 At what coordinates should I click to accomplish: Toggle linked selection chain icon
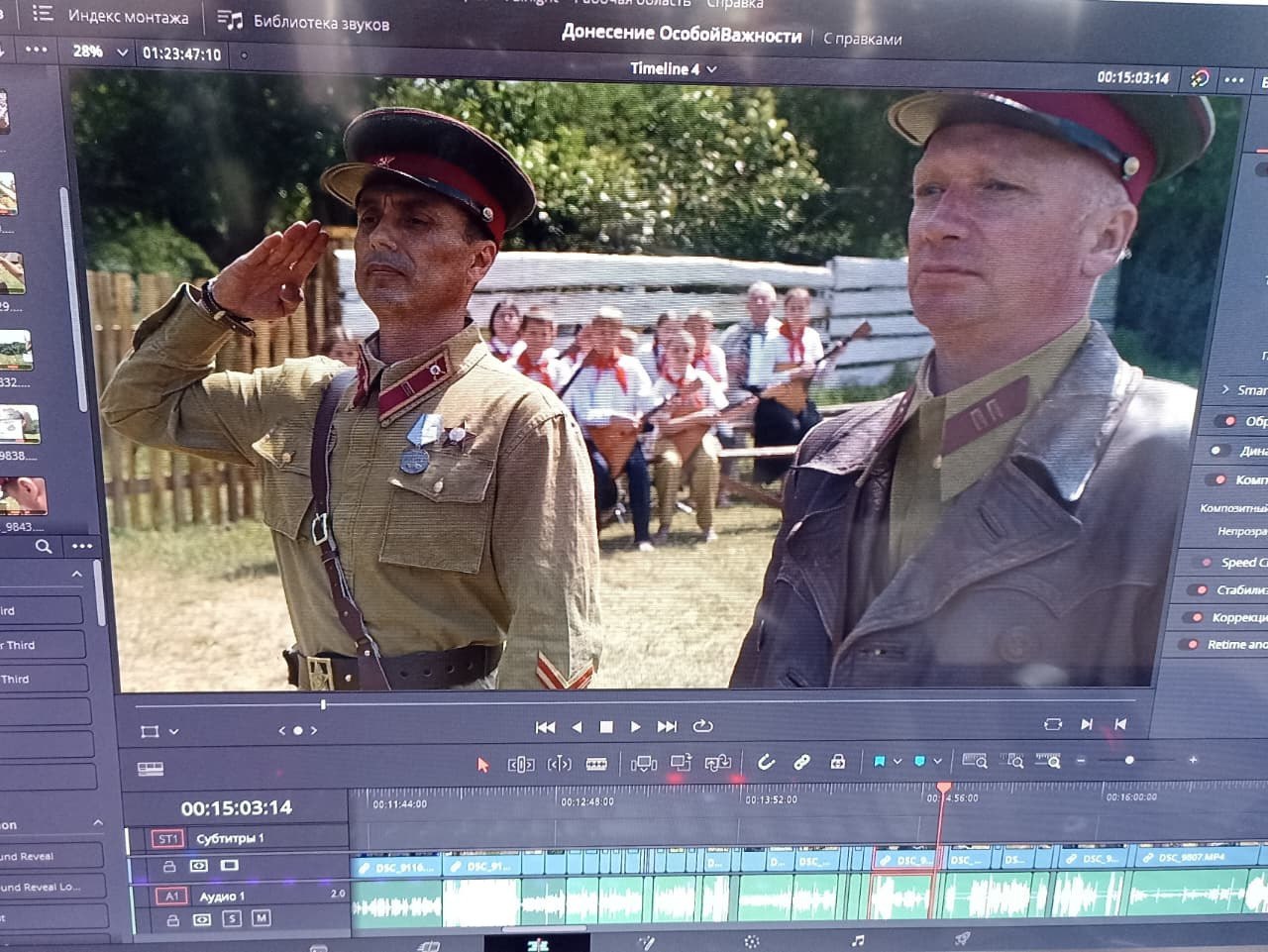point(802,762)
